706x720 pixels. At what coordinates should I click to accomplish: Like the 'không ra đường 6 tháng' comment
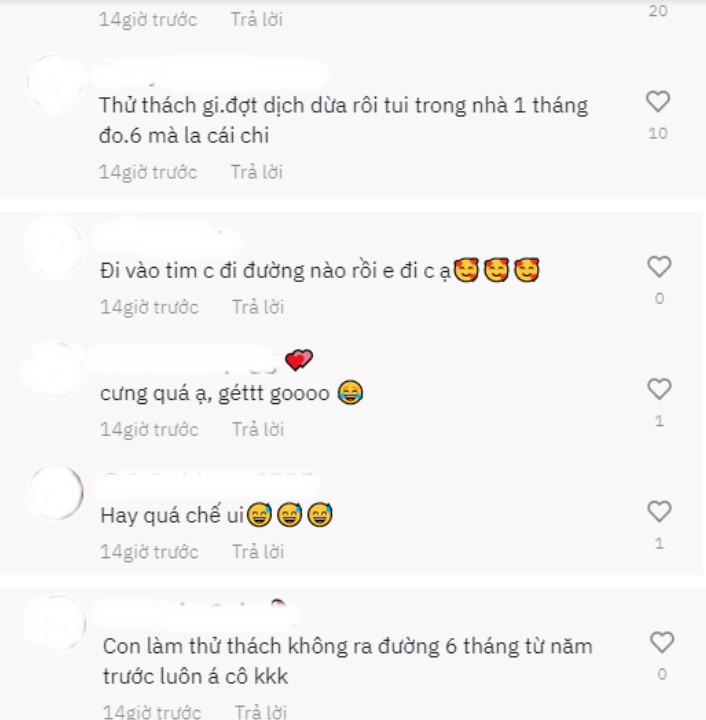[x=662, y=642]
